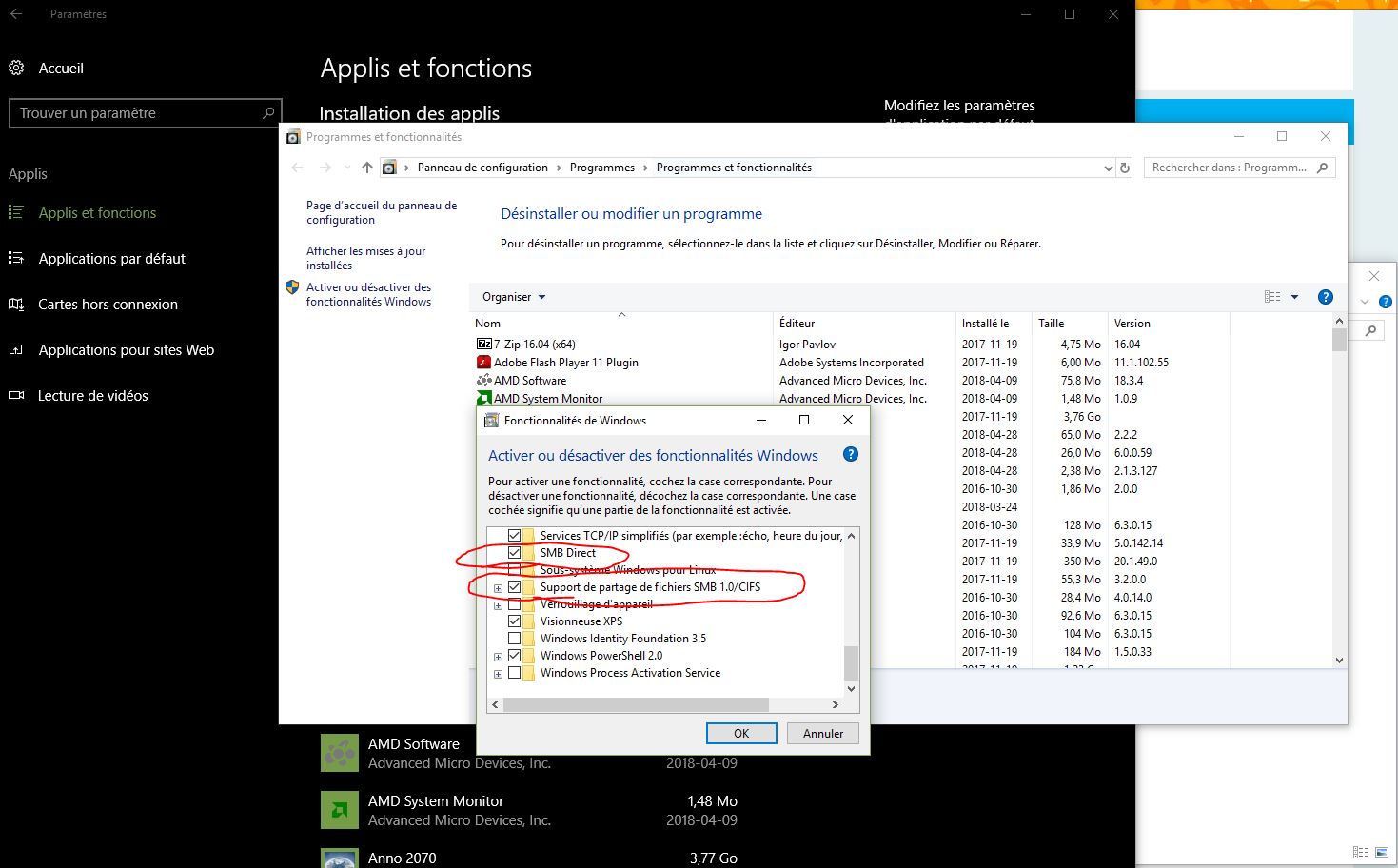Open Afficher les mises à jour installées
Screen dimensions: 1398x868
(366, 258)
